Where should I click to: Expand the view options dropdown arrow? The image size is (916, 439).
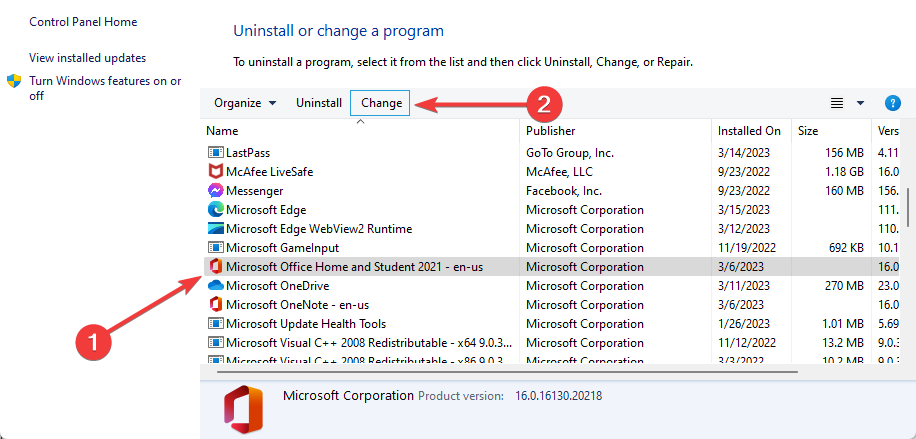click(860, 103)
